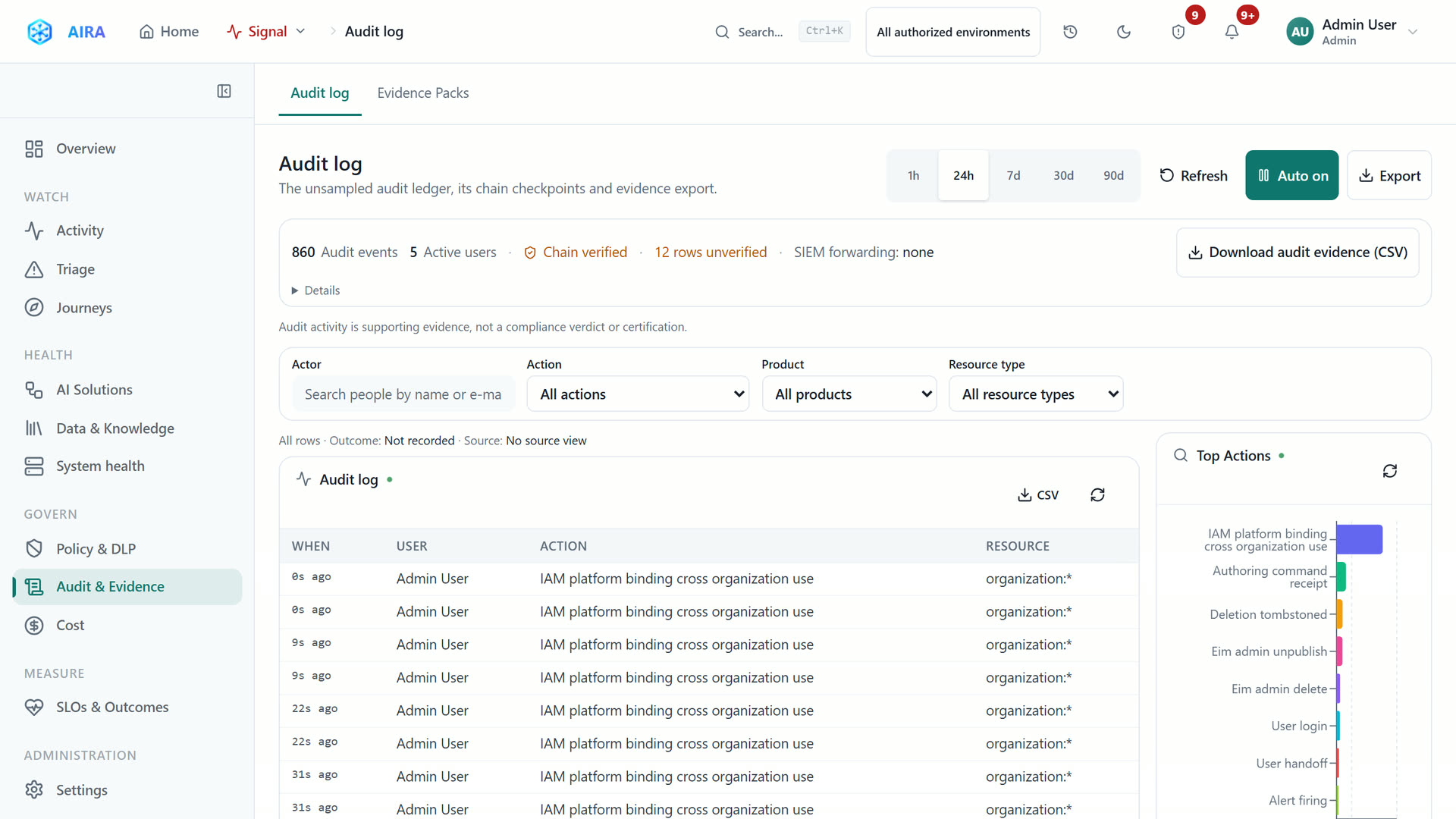Image resolution: width=1456 pixels, height=819 pixels.
Task: Focus the Actor search people field
Action: tap(403, 394)
